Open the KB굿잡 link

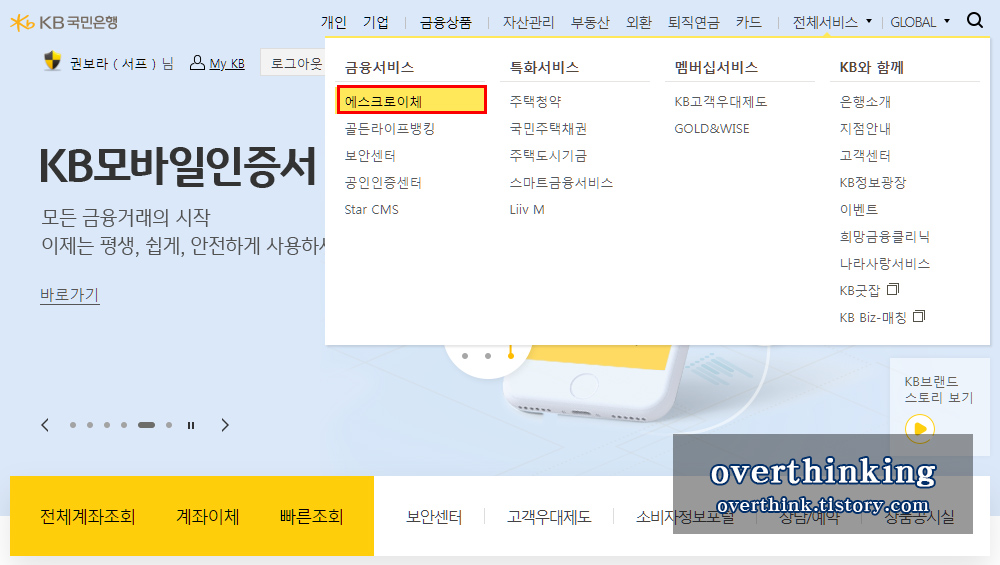click(860, 291)
